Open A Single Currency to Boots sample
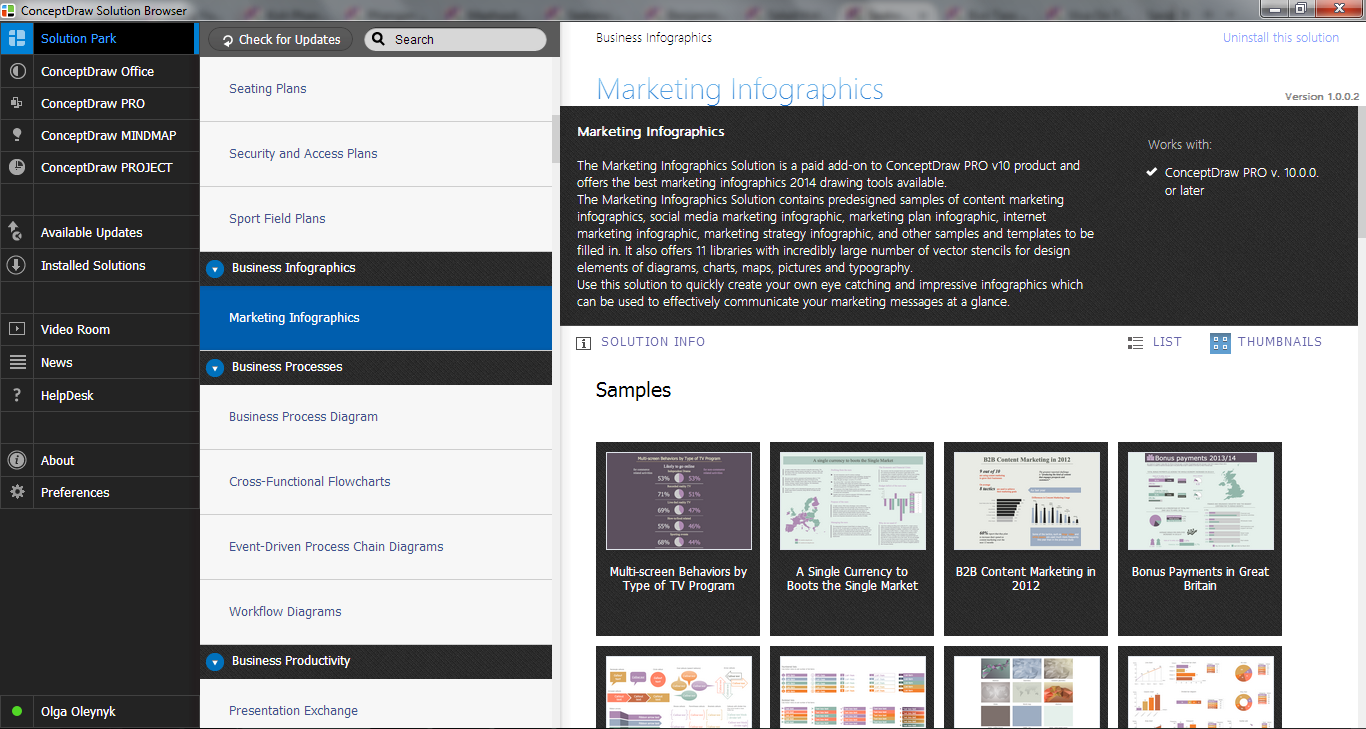 click(x=852, y=539)
